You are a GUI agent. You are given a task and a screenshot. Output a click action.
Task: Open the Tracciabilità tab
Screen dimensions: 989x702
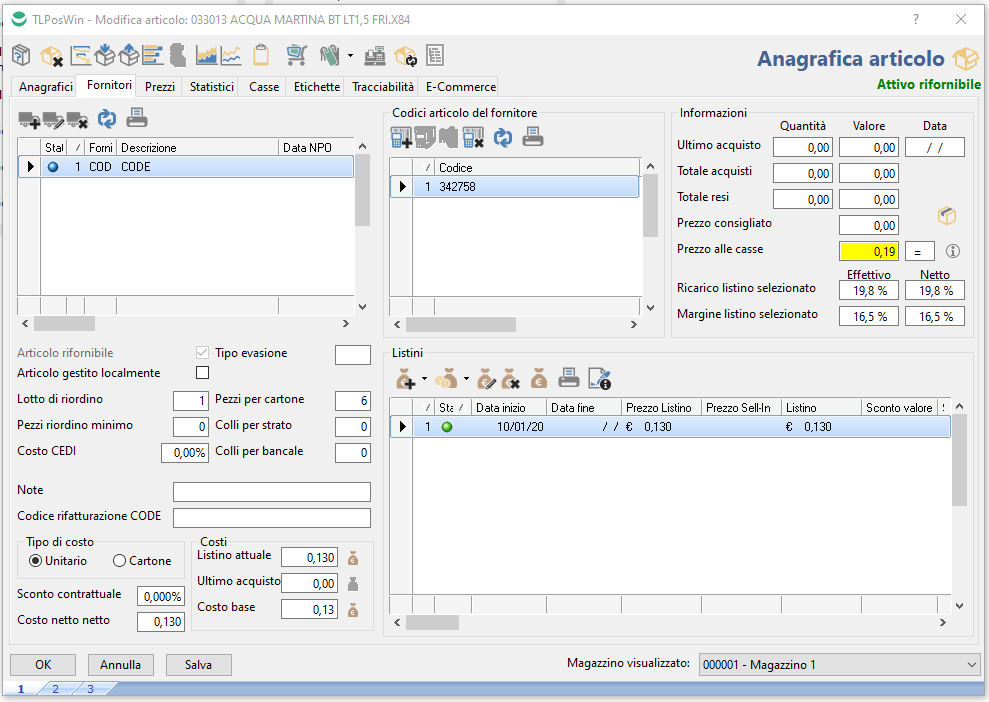[383, 87]
